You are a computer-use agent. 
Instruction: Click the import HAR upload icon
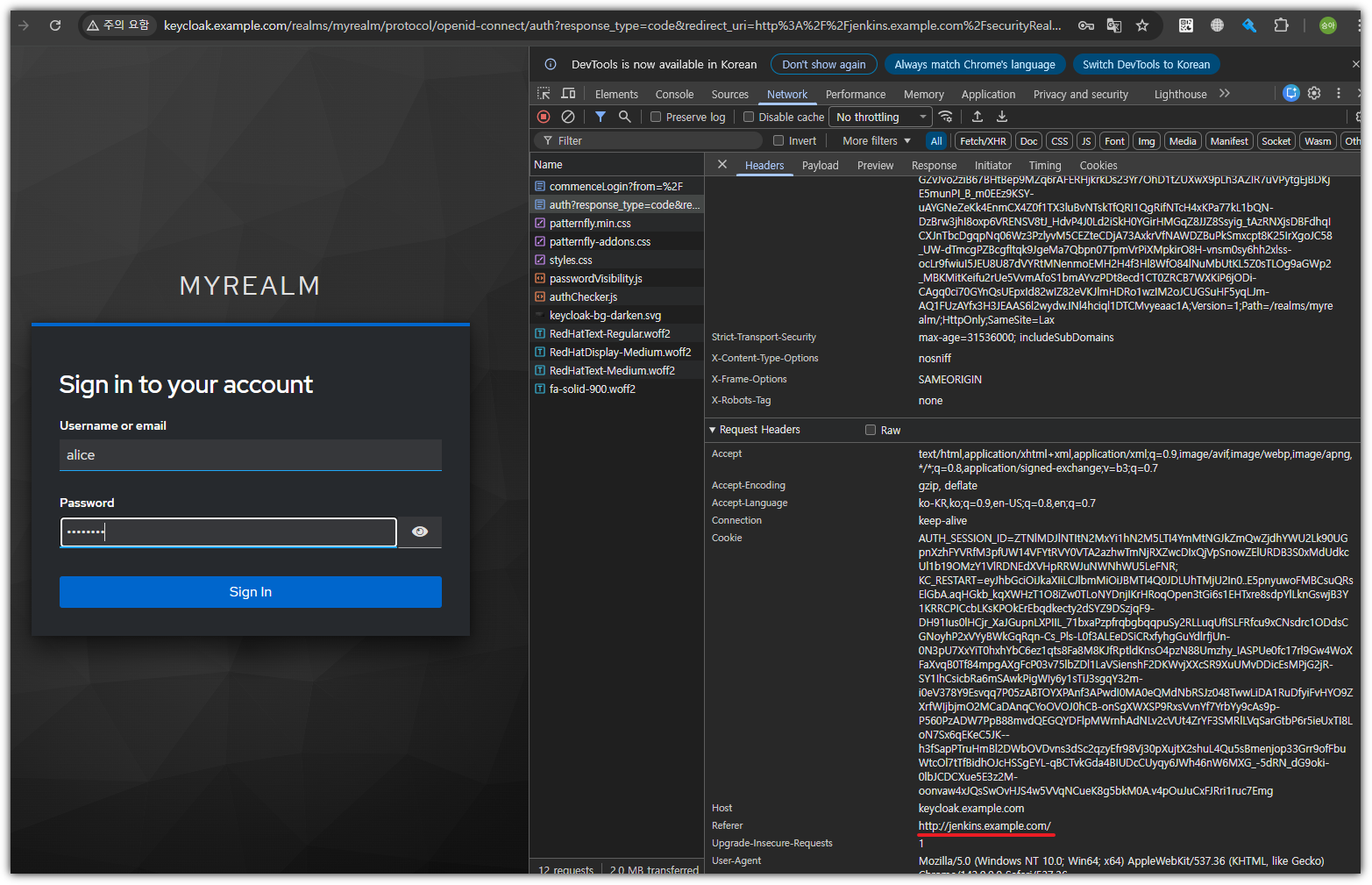click(977, 117)
